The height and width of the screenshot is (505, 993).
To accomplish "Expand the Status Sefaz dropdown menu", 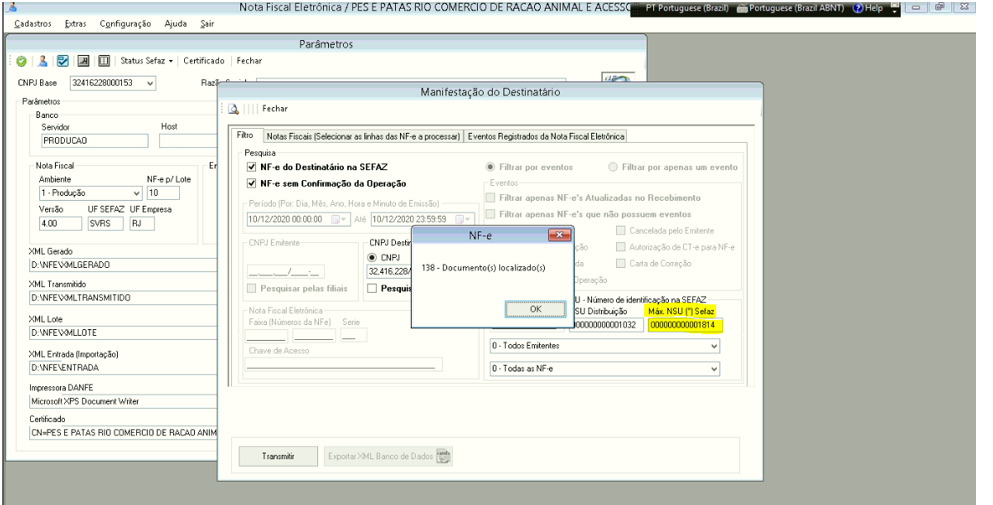I will [x=146, y=61].
